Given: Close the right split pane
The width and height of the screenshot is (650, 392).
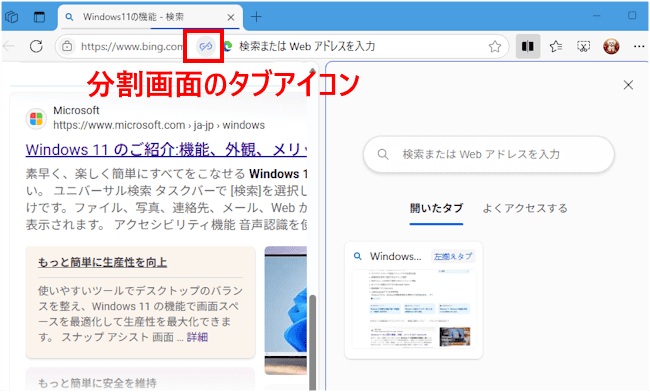Looking at the screenshot, I should 628,85.
